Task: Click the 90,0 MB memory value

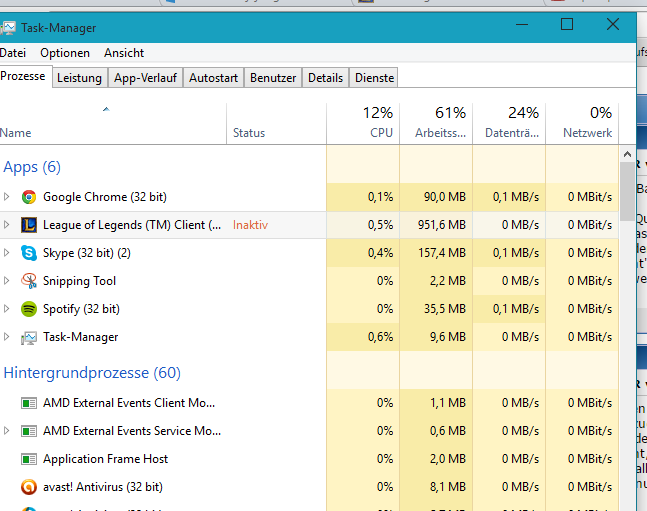Action: 445,197
